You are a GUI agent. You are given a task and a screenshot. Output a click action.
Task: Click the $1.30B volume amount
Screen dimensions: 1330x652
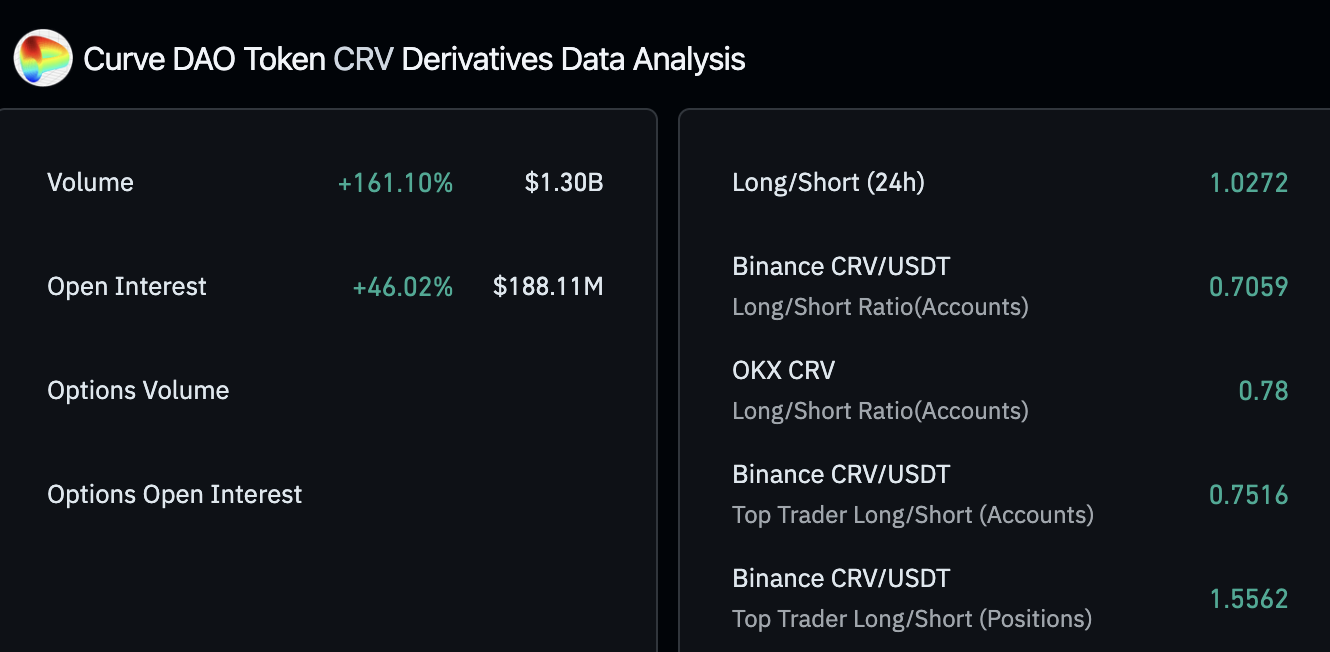564,183
